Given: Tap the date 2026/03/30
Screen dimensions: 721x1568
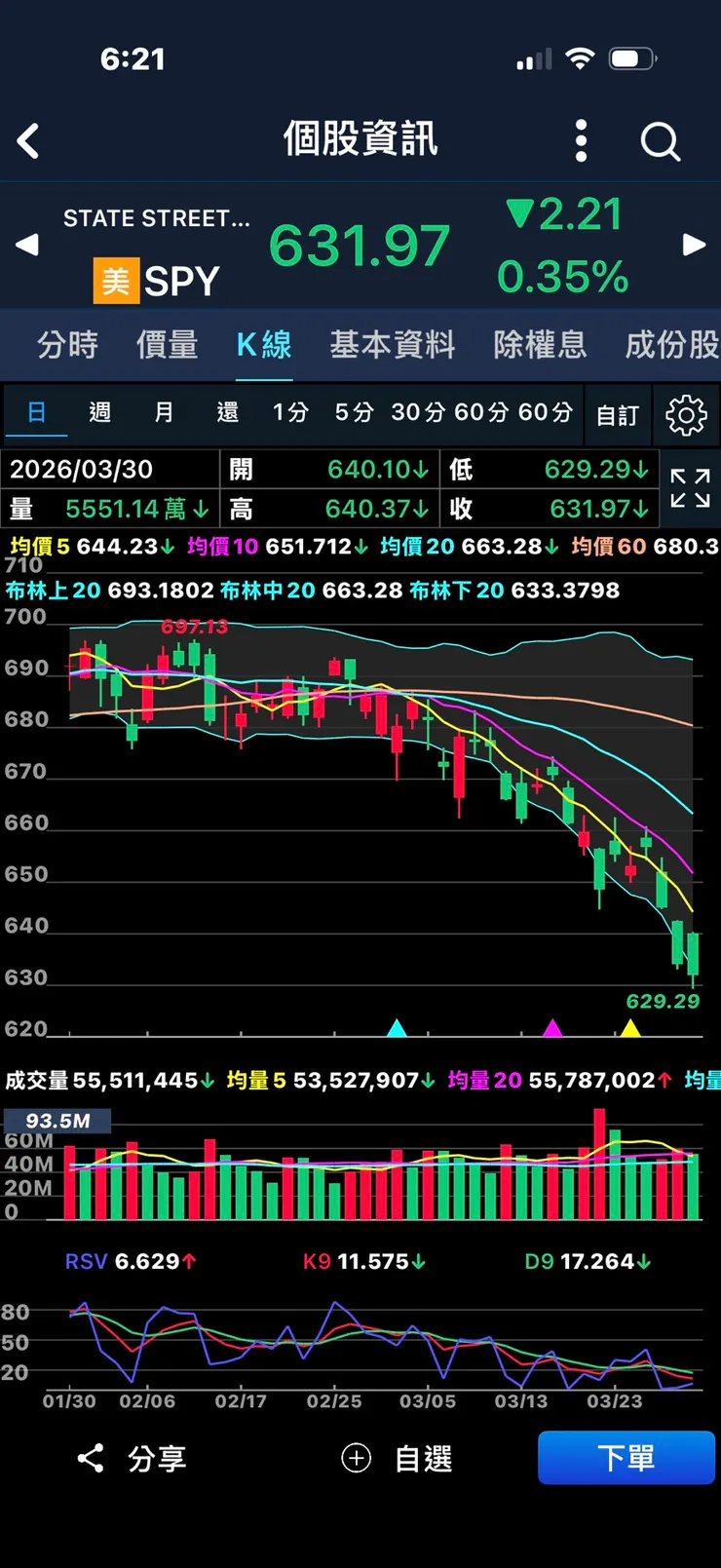Looking at the screenshot, I should 82,469.
